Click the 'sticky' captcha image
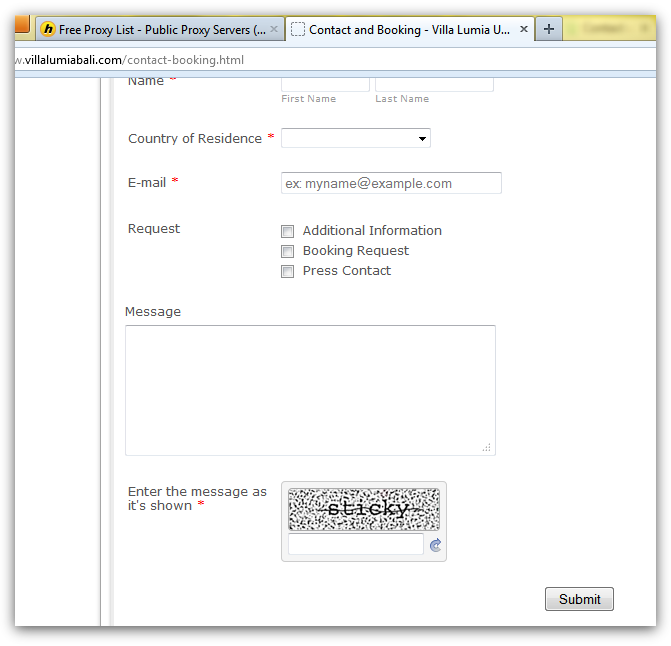 click(364, 509)
